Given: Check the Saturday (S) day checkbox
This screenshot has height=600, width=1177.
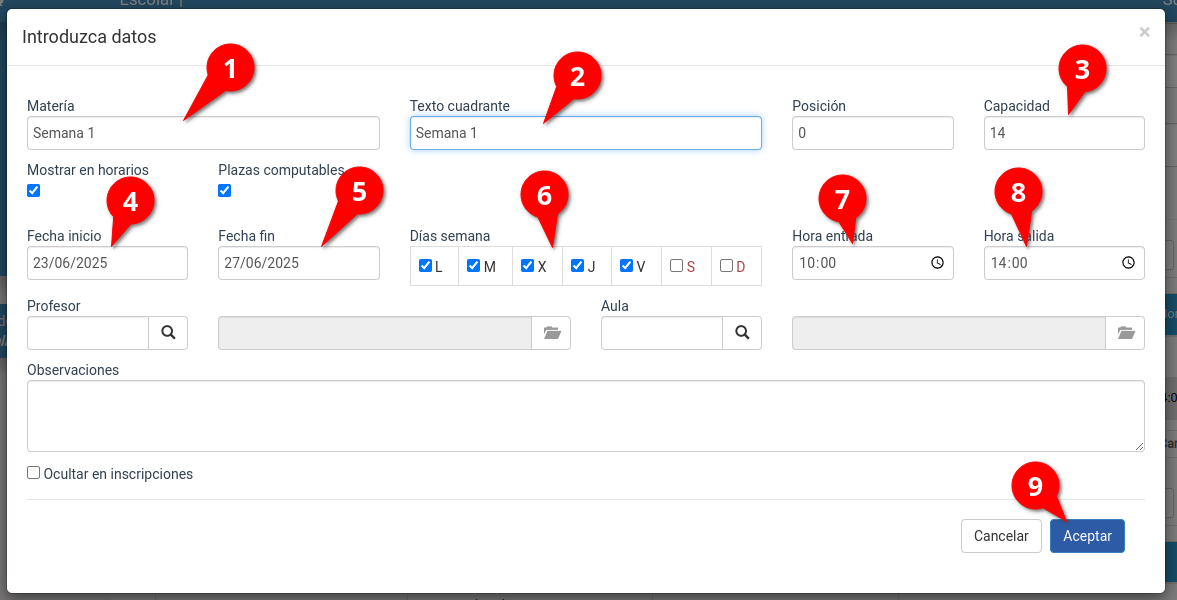Looking at the screenshot, I should point(677,266).
